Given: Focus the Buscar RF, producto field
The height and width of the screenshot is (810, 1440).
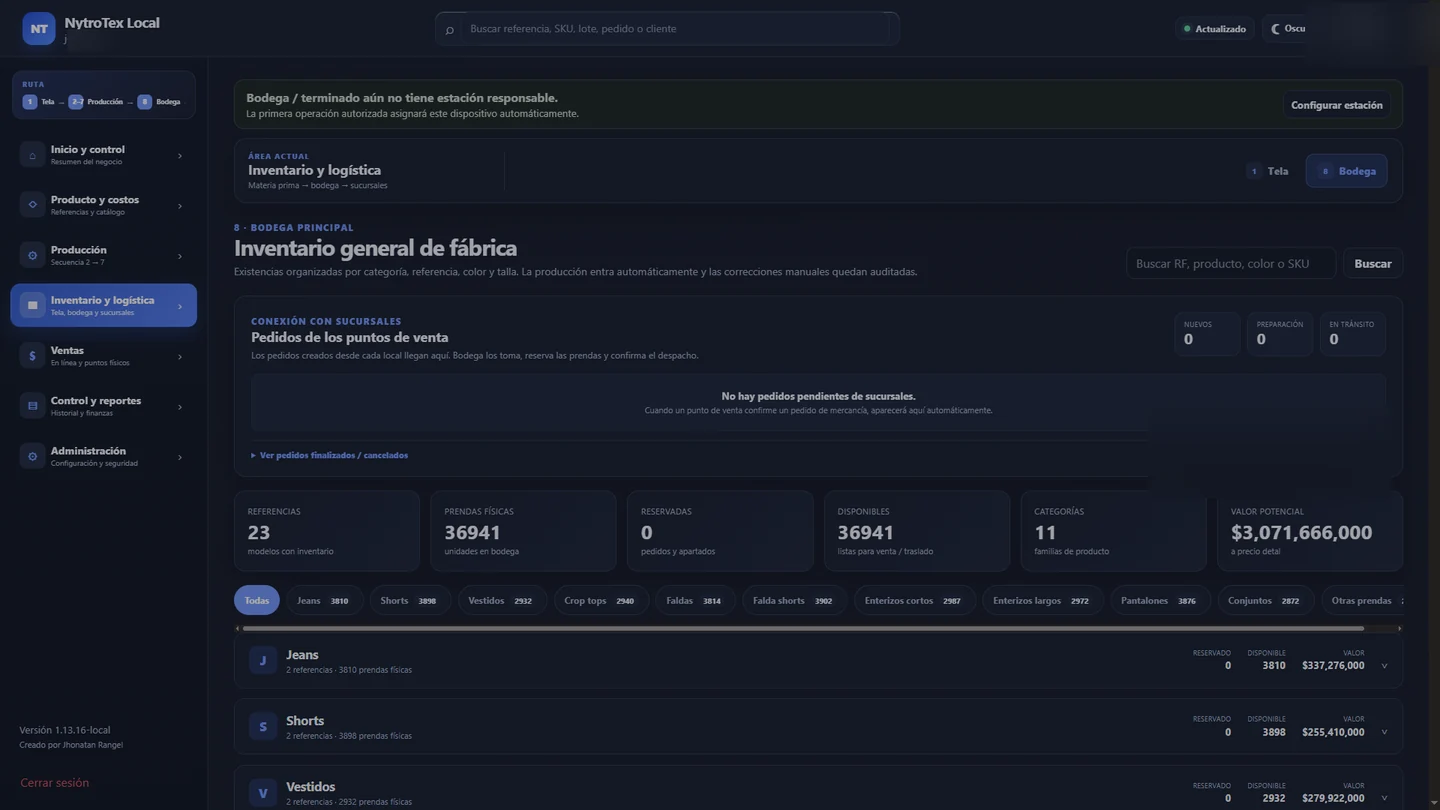Looking at the screenshot, I should coord(1231,264).
